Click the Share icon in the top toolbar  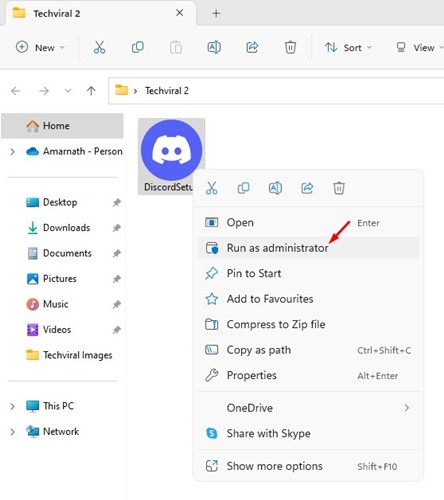(252, 47)
